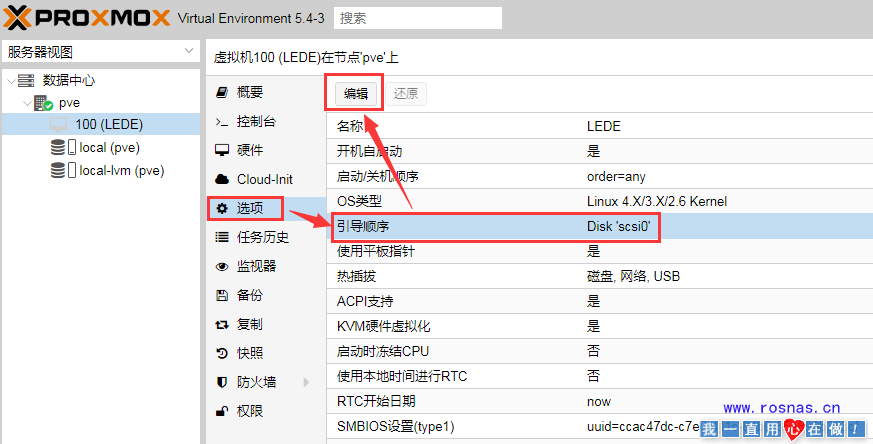
Task: Click the shield icon beside 防火墙
Action: tap(222, 382)
